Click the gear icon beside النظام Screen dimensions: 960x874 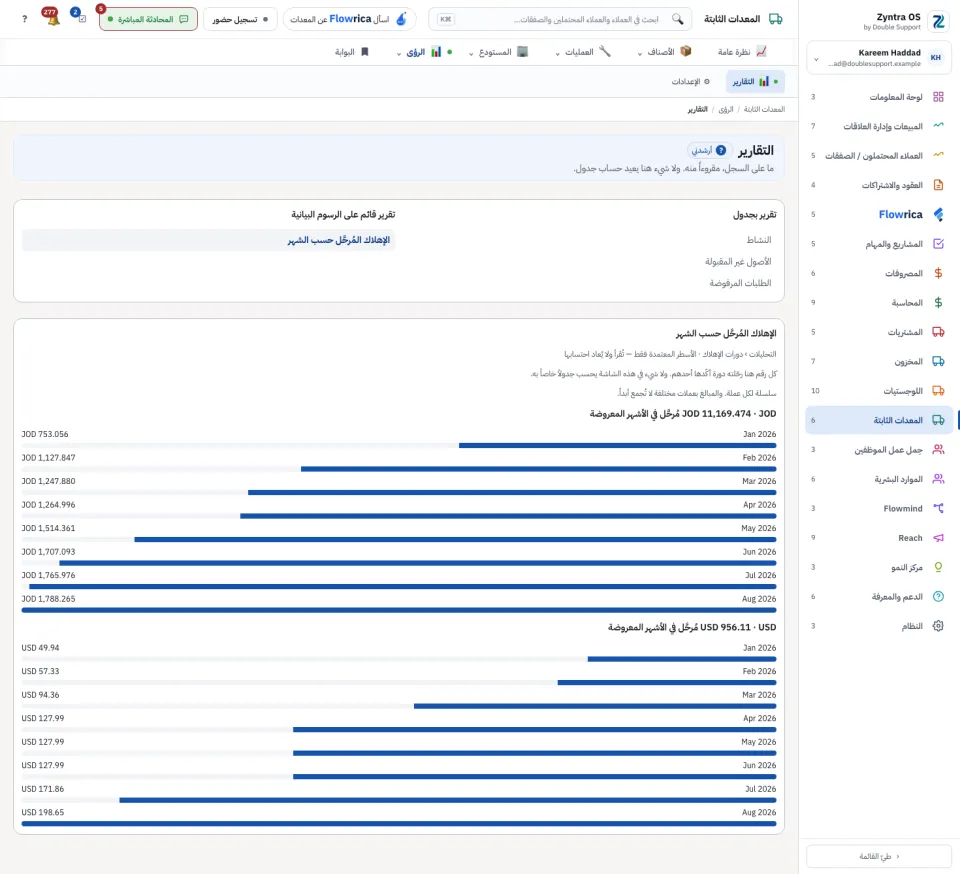point(938,626)
